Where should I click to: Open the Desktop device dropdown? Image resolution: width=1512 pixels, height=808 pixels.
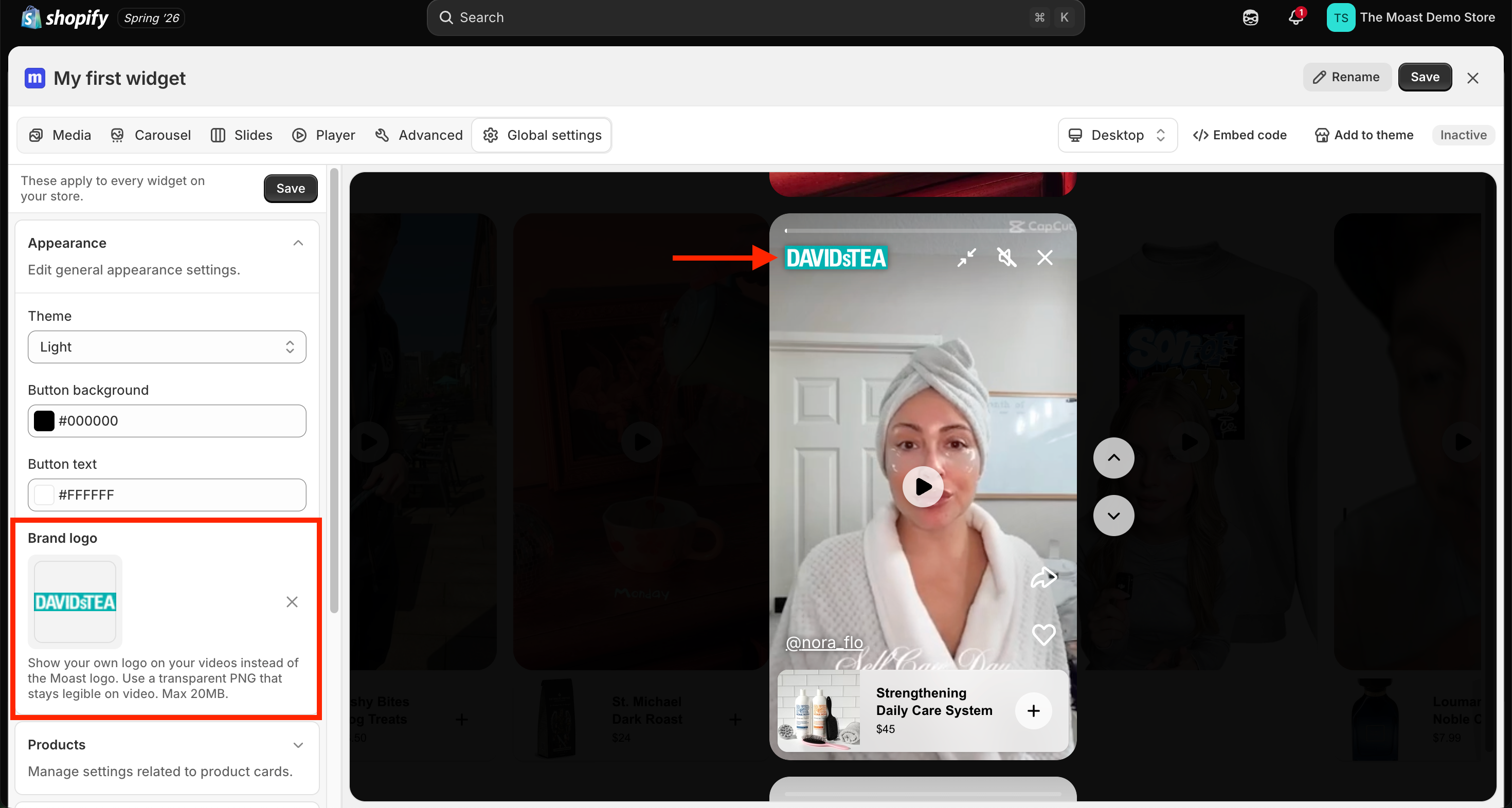tap(1117, 135)
